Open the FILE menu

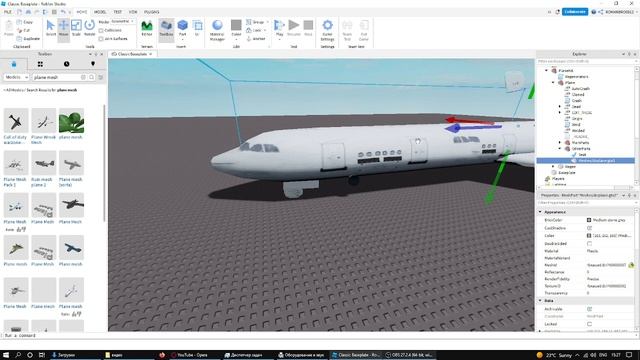(8, 12)
